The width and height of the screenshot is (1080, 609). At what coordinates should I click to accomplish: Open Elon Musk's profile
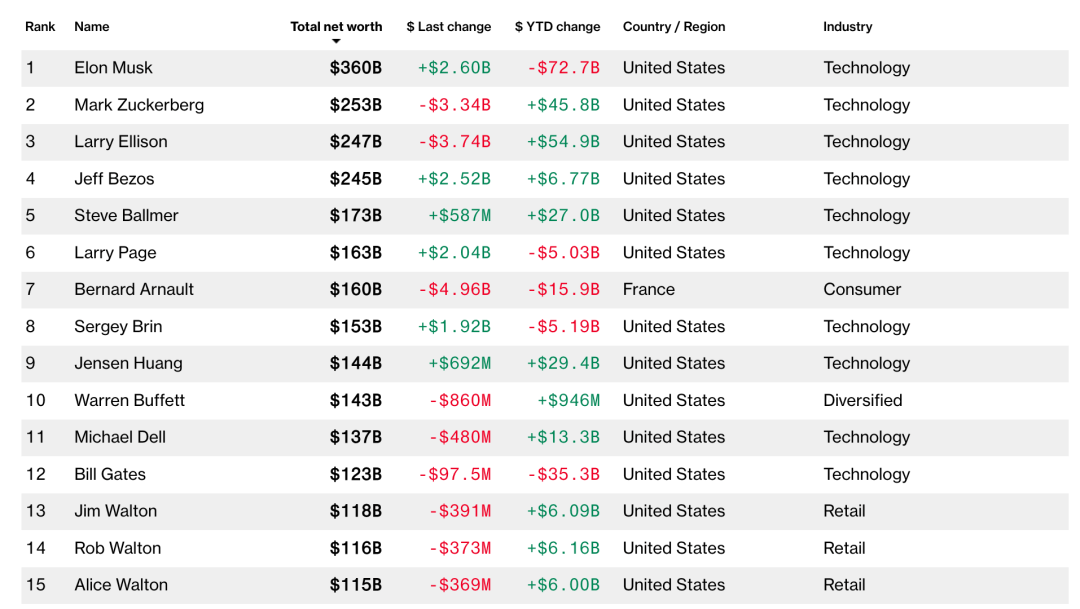(113, 68)
